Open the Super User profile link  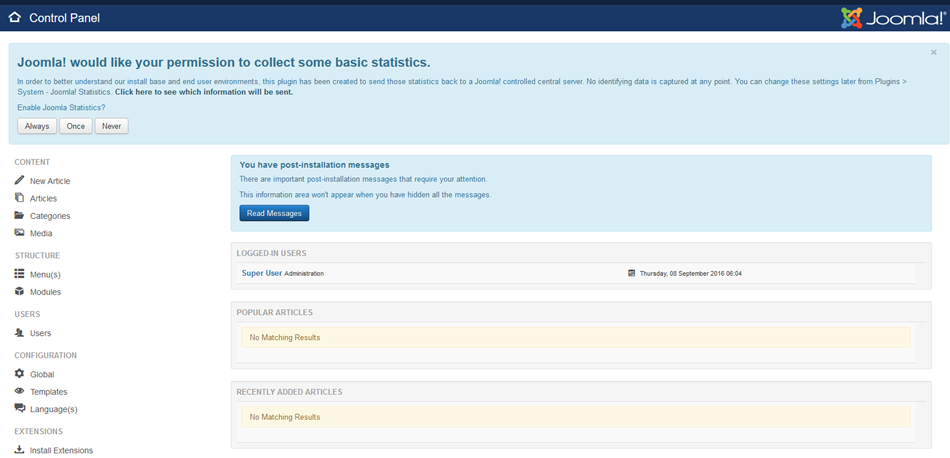[x=262, y=273]
